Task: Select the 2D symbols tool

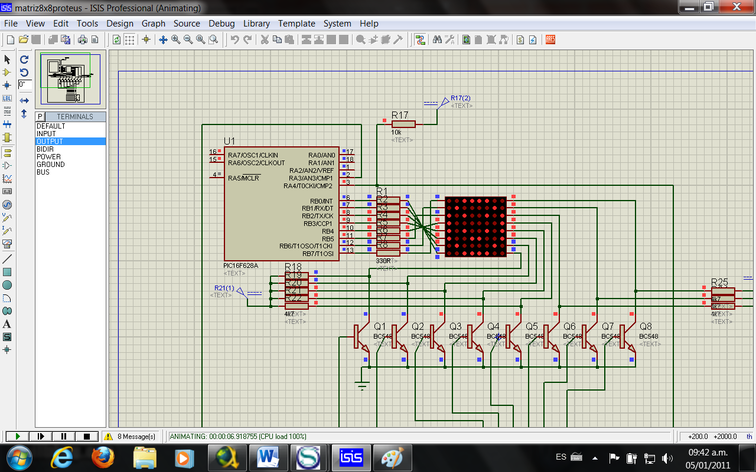Action: (x=7, y=337)
